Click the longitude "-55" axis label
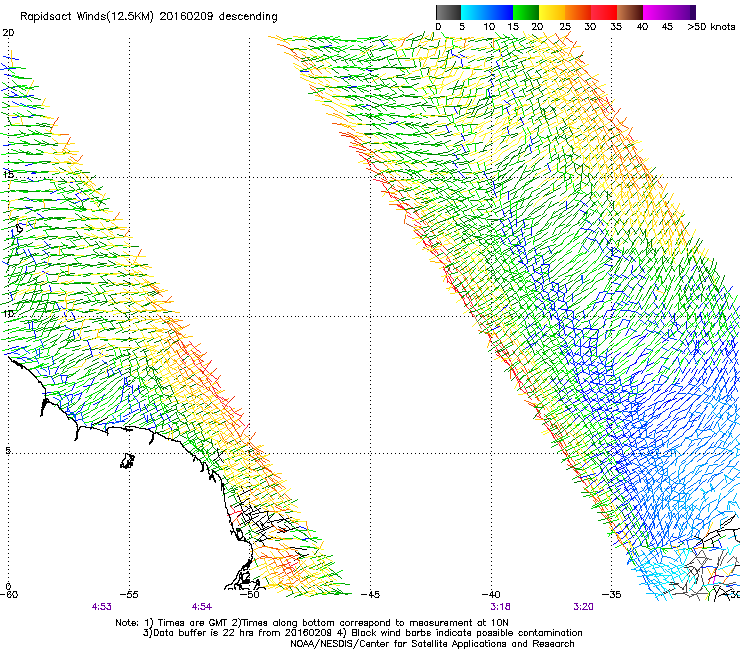This screenshot has width=740, height=650. click(129, 594)
